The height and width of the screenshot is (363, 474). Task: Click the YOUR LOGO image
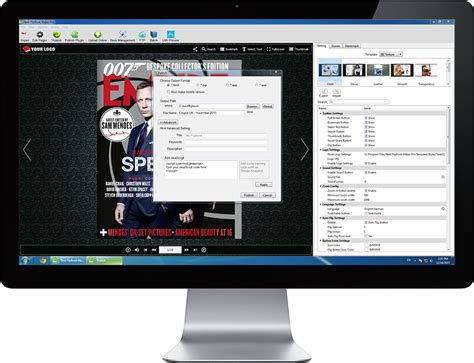point(39,49)
